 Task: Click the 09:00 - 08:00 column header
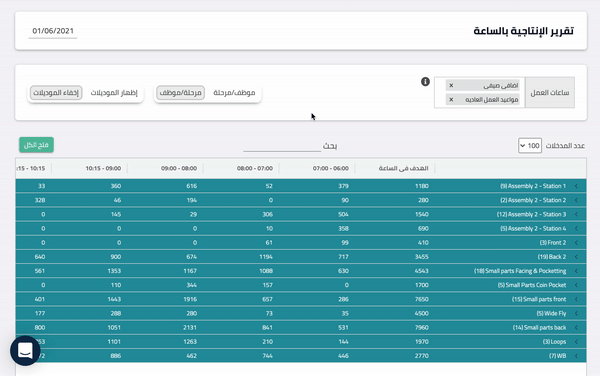[x=179, y=168]
